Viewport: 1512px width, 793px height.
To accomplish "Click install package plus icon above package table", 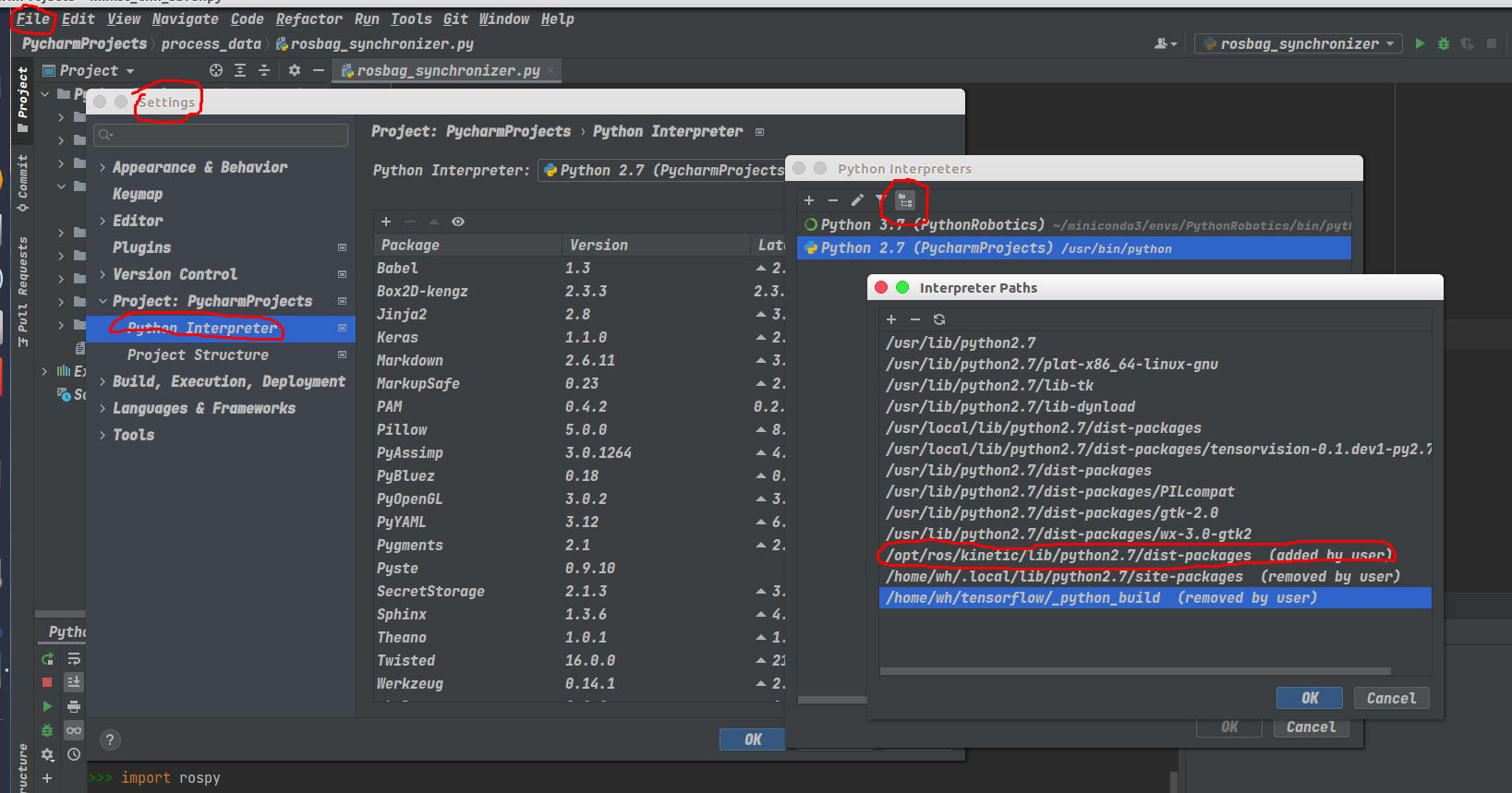I will click(386, 222).
